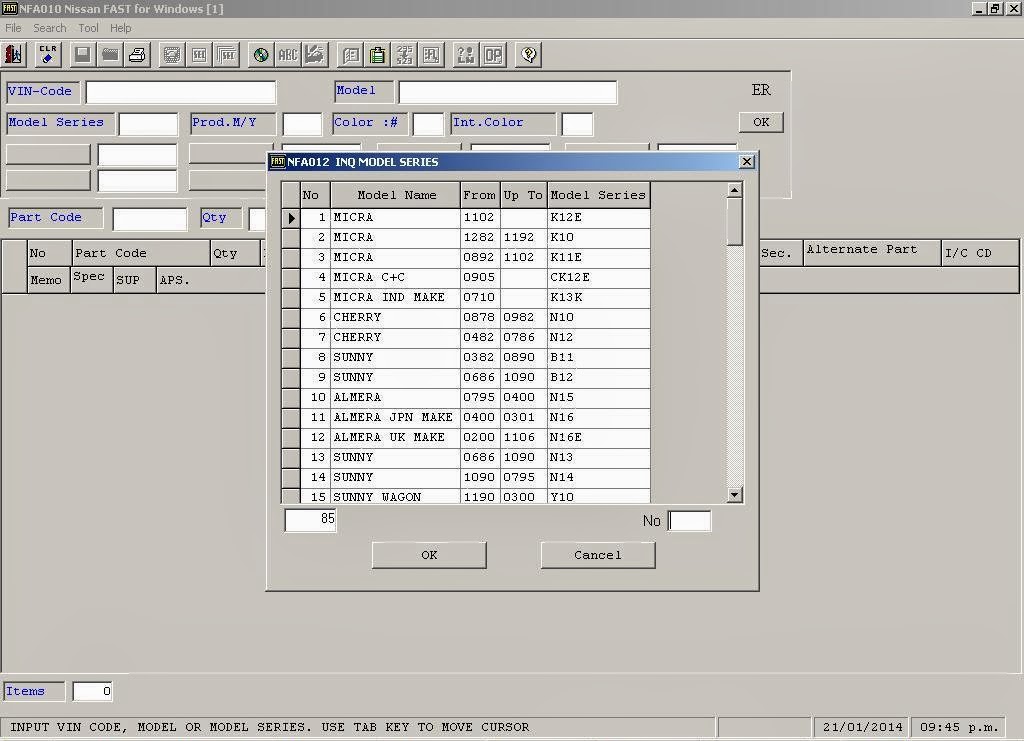The width and height of the screenshot is (1024, 741).
Task: Click the record count field showing 85
Action: click(311, 520)
